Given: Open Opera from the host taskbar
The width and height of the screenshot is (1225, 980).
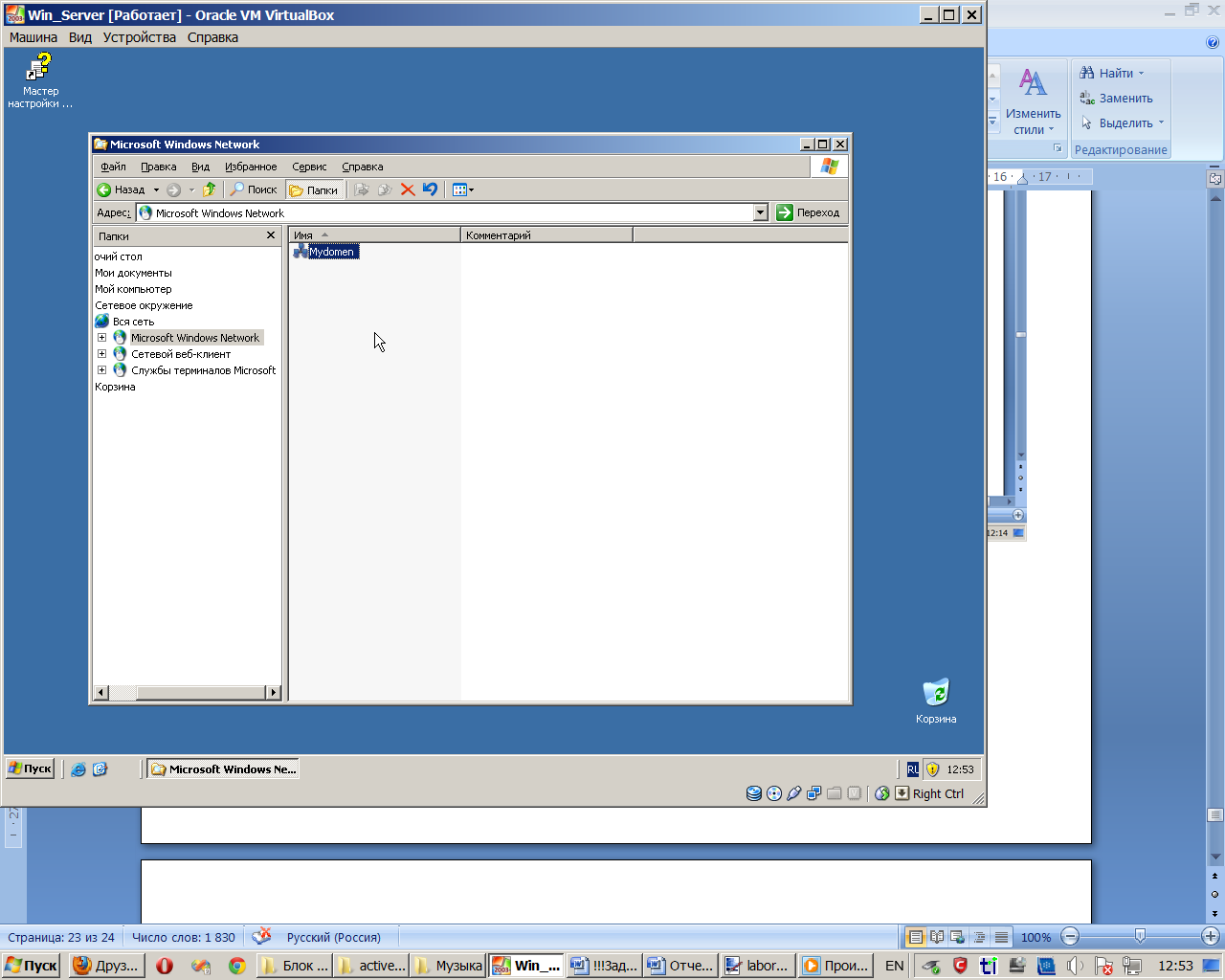Looking at the screenshot, I should 164,965.
